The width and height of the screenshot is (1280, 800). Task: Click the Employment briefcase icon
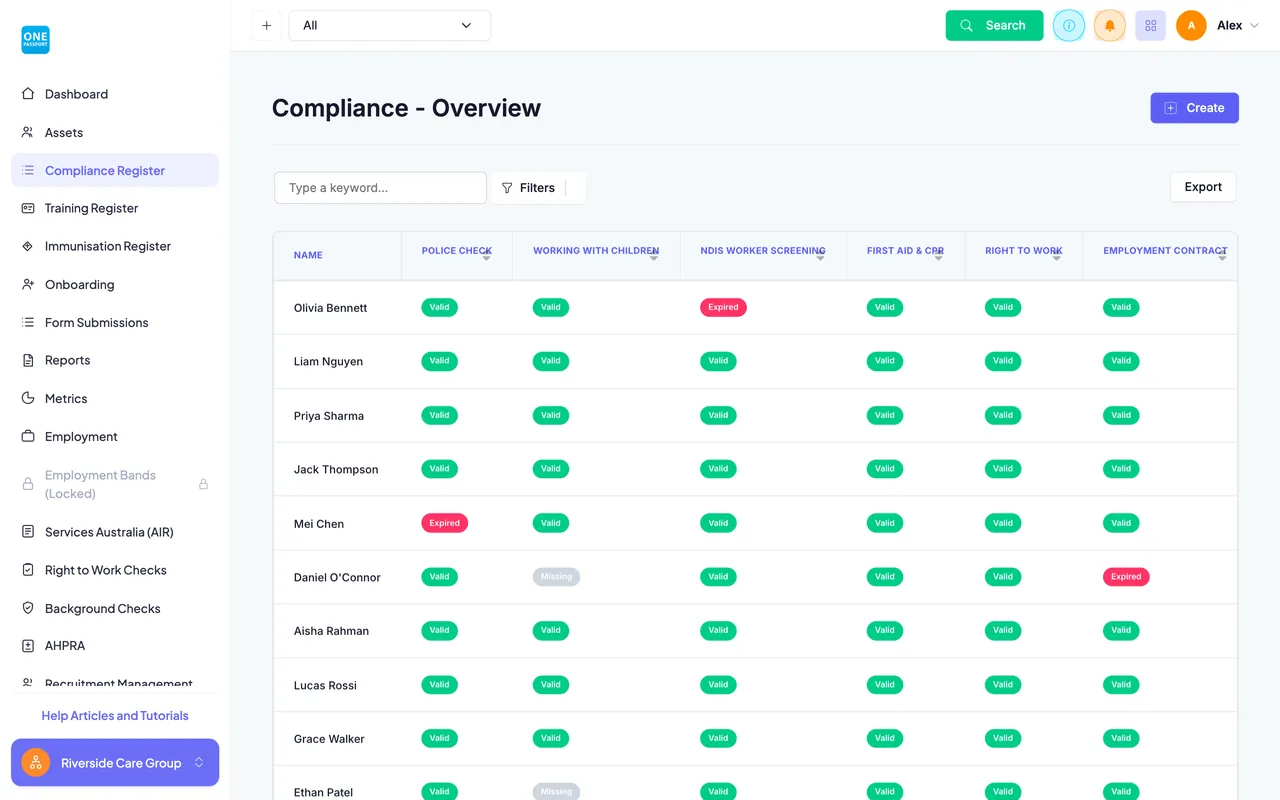pyautogui.click(x=28, y=436)
